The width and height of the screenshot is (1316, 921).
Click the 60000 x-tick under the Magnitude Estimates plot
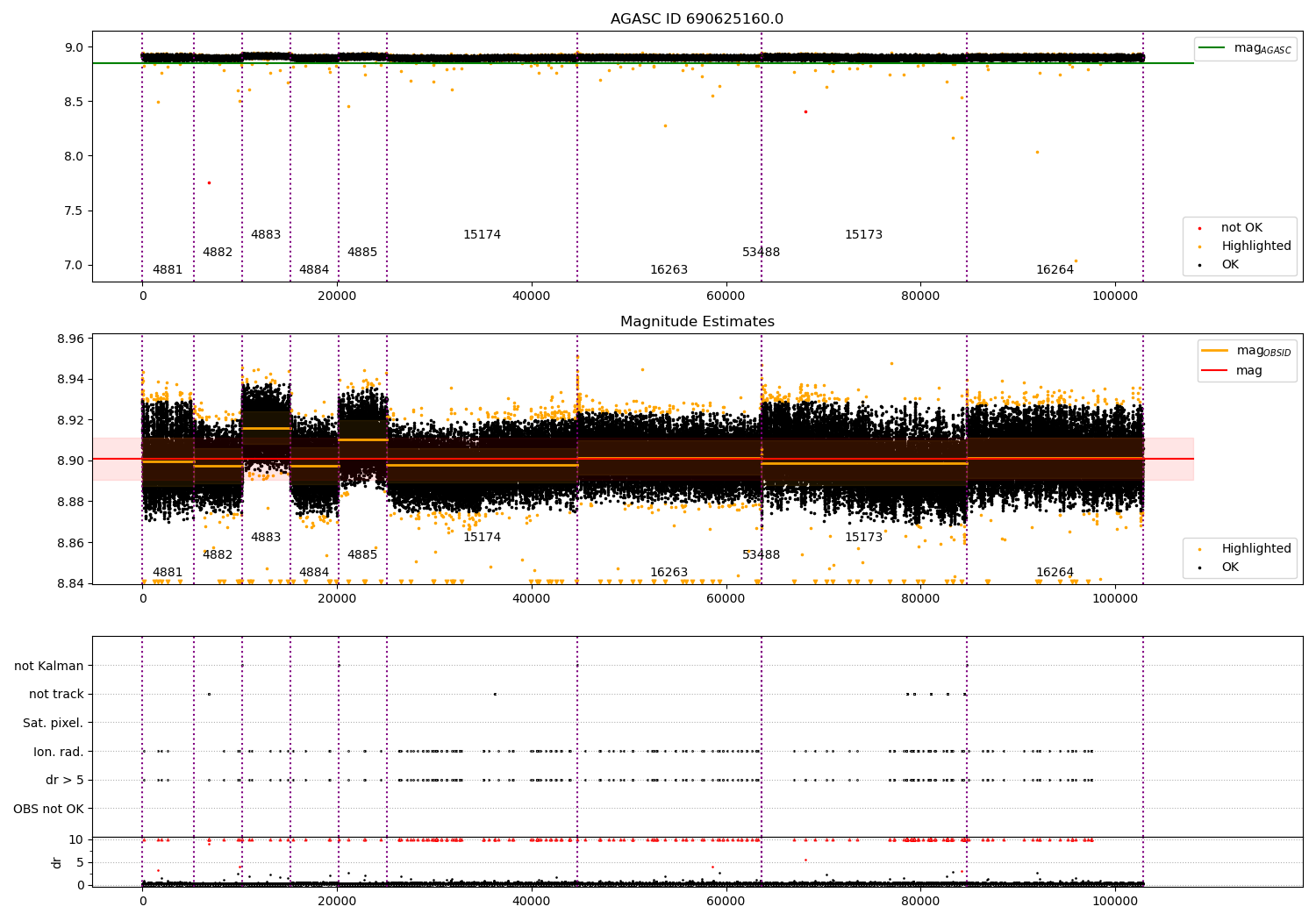(726, 599)
